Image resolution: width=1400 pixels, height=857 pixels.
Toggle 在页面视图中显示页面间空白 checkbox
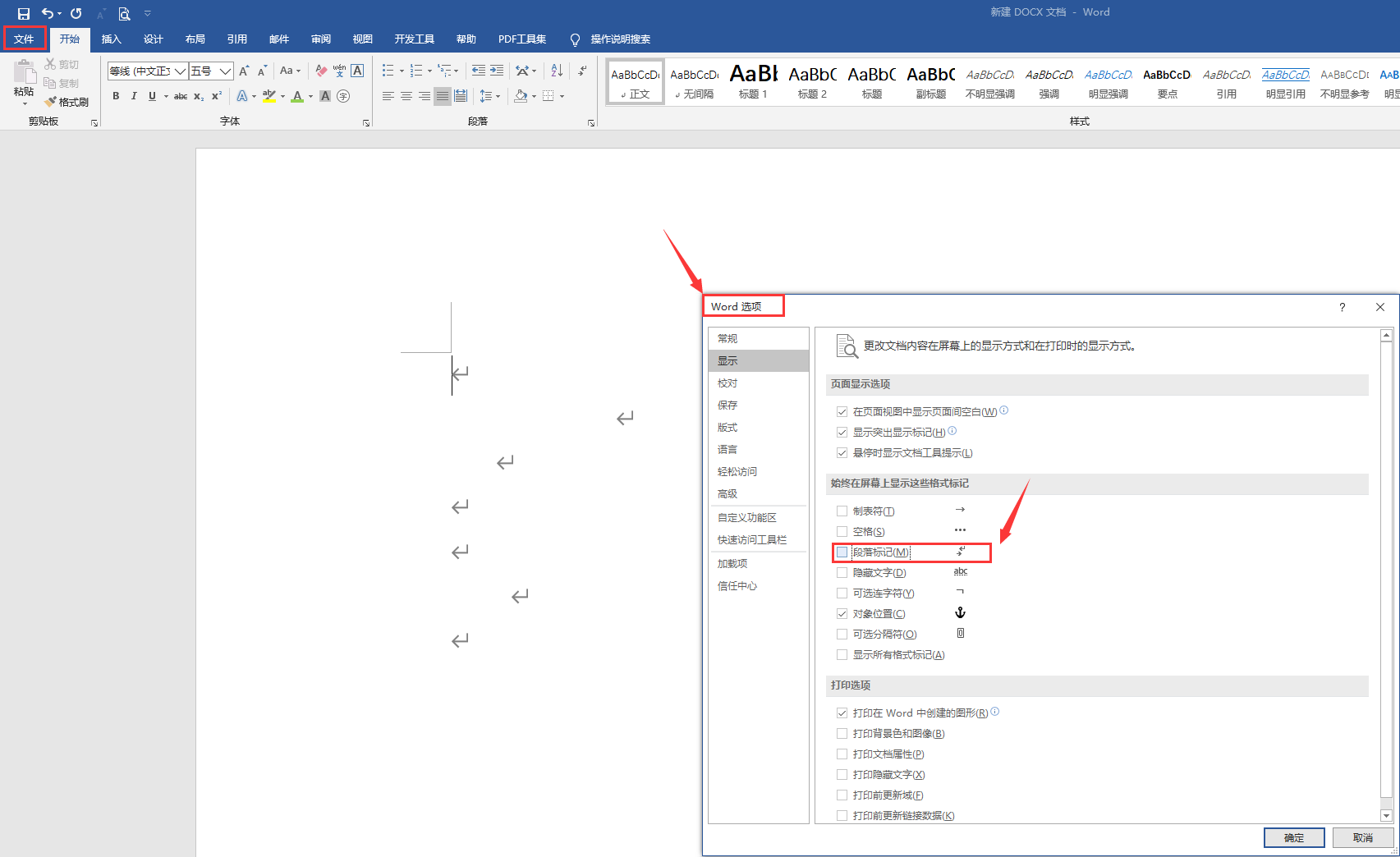[842, 412]
